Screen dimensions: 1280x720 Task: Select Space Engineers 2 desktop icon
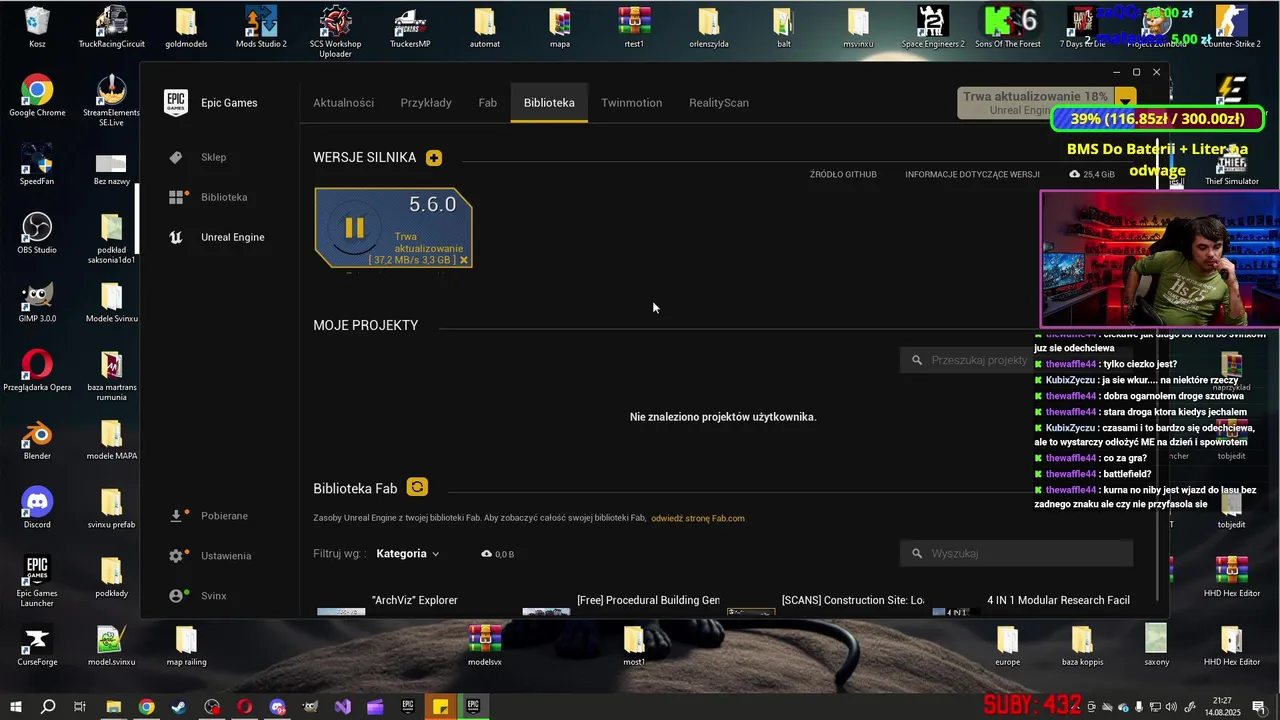pyautogui.click(x=933, y=27)
